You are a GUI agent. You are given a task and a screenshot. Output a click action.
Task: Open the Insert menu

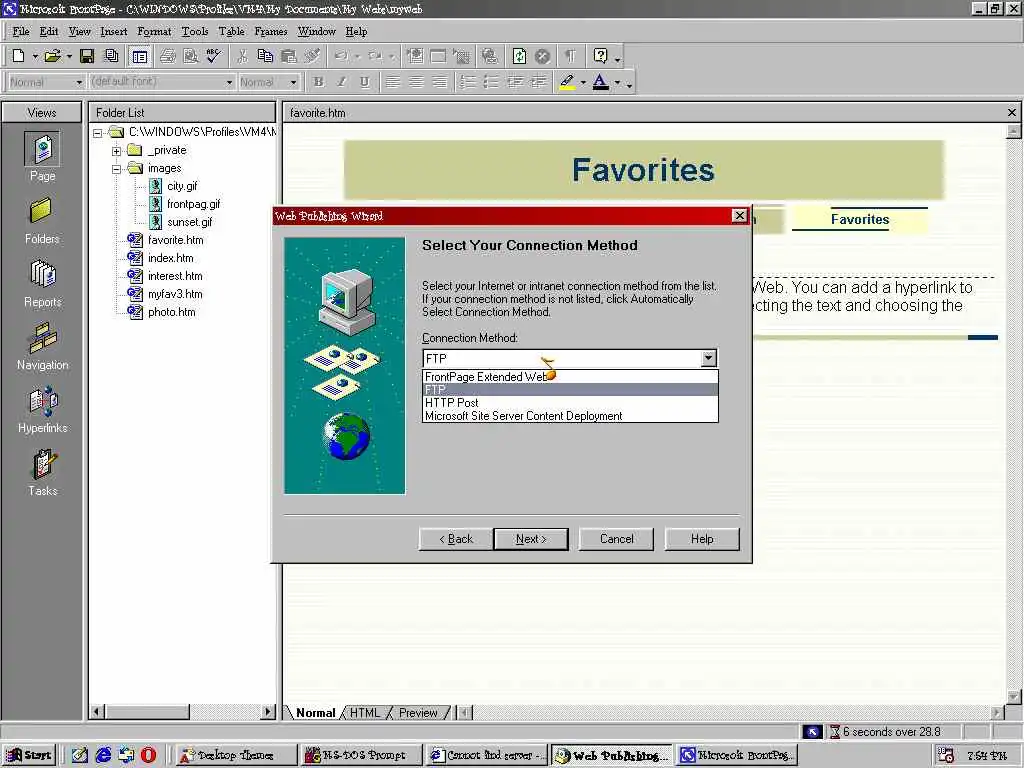(114, 31)
